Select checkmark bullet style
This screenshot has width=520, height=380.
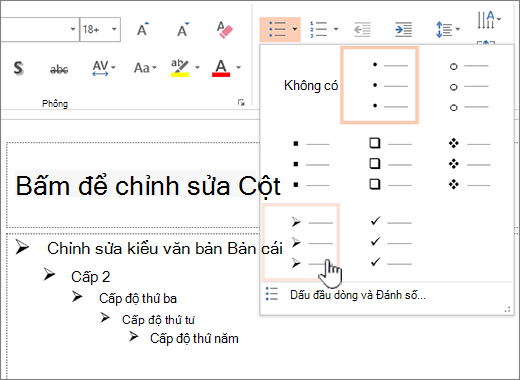(391, 242)
